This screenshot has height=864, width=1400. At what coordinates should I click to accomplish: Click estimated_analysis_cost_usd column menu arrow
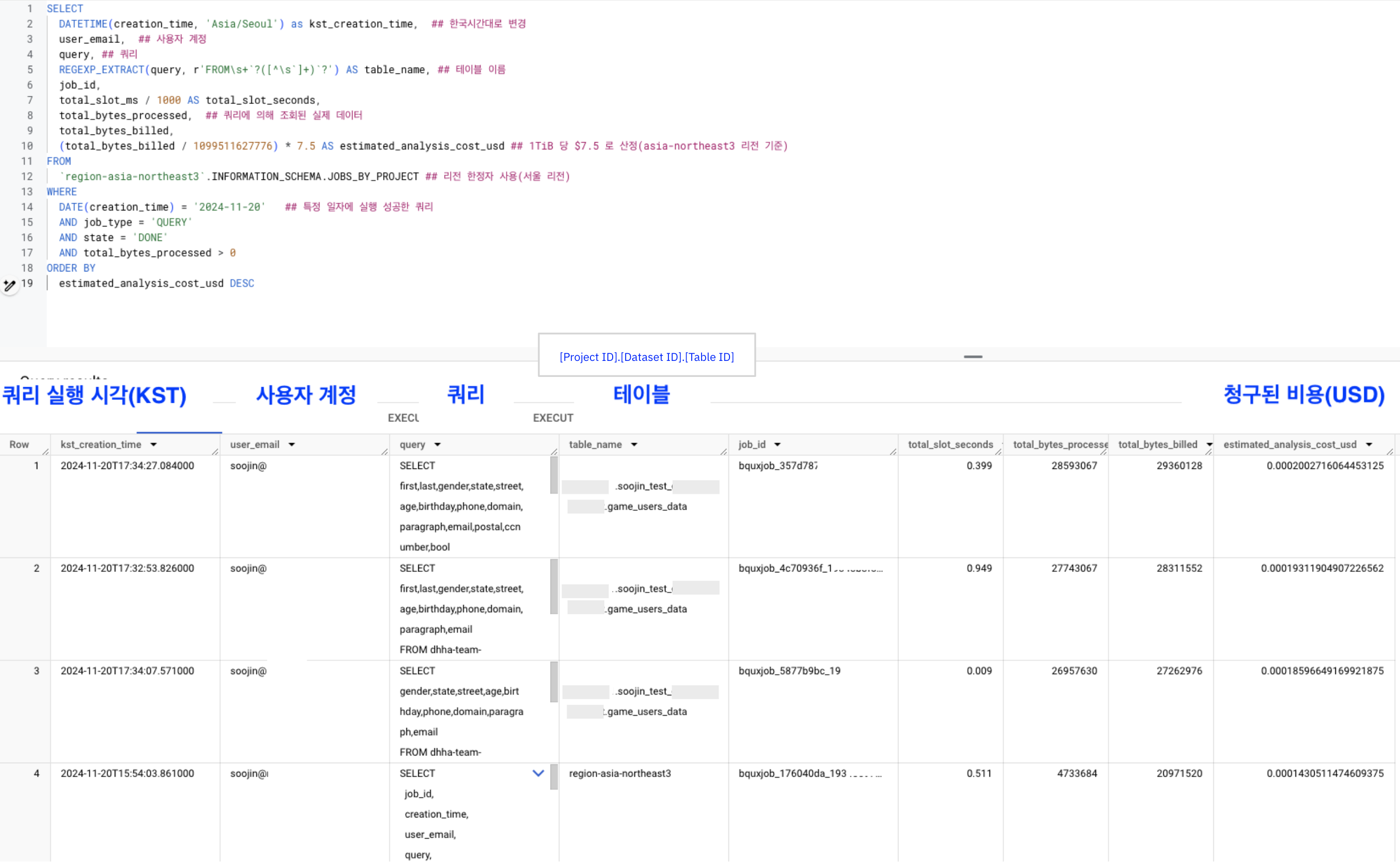pyautogui.click(x=1369, y=445)
